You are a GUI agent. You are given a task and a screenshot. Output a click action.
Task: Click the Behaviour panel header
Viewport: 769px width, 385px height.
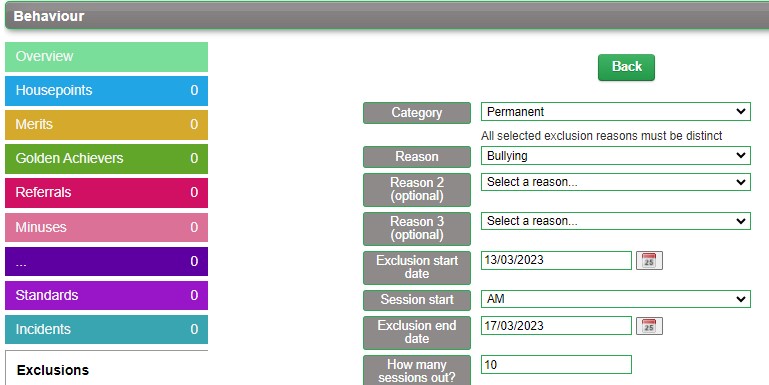coord(387,16)
